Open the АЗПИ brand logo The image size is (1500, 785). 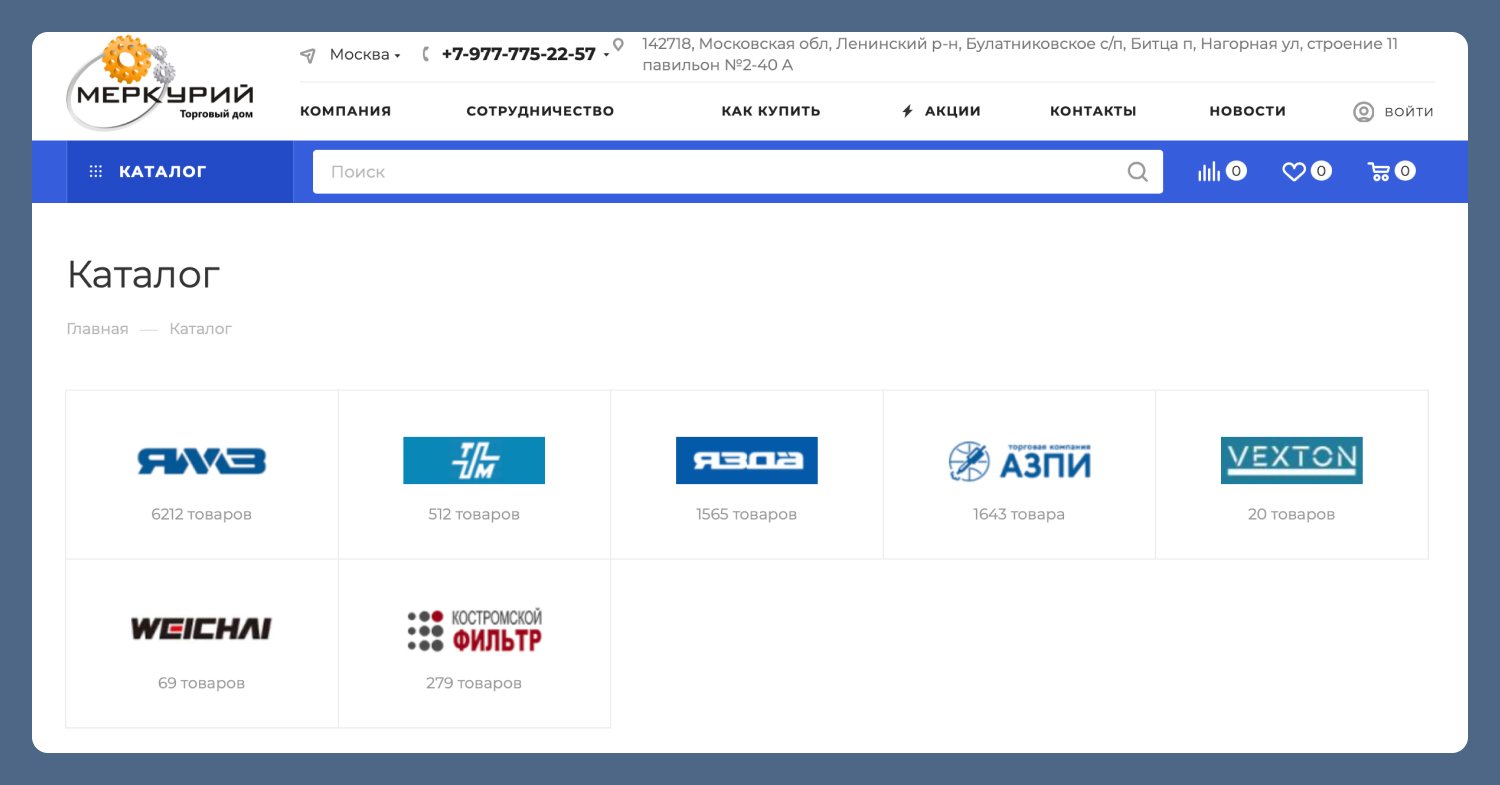1019,461
